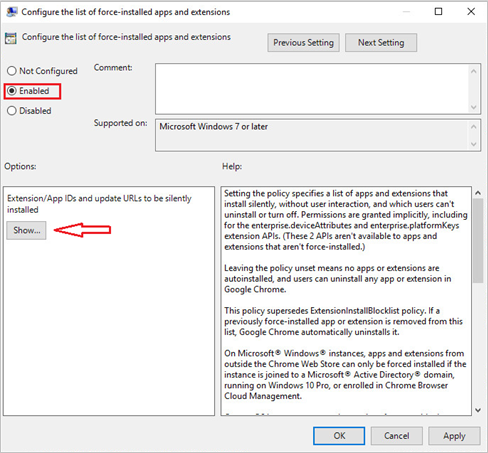The width and height of the screenshot is (488, 453).
Task: Click Comment box scroll up arrow
Action: click(x=473, y=71)
